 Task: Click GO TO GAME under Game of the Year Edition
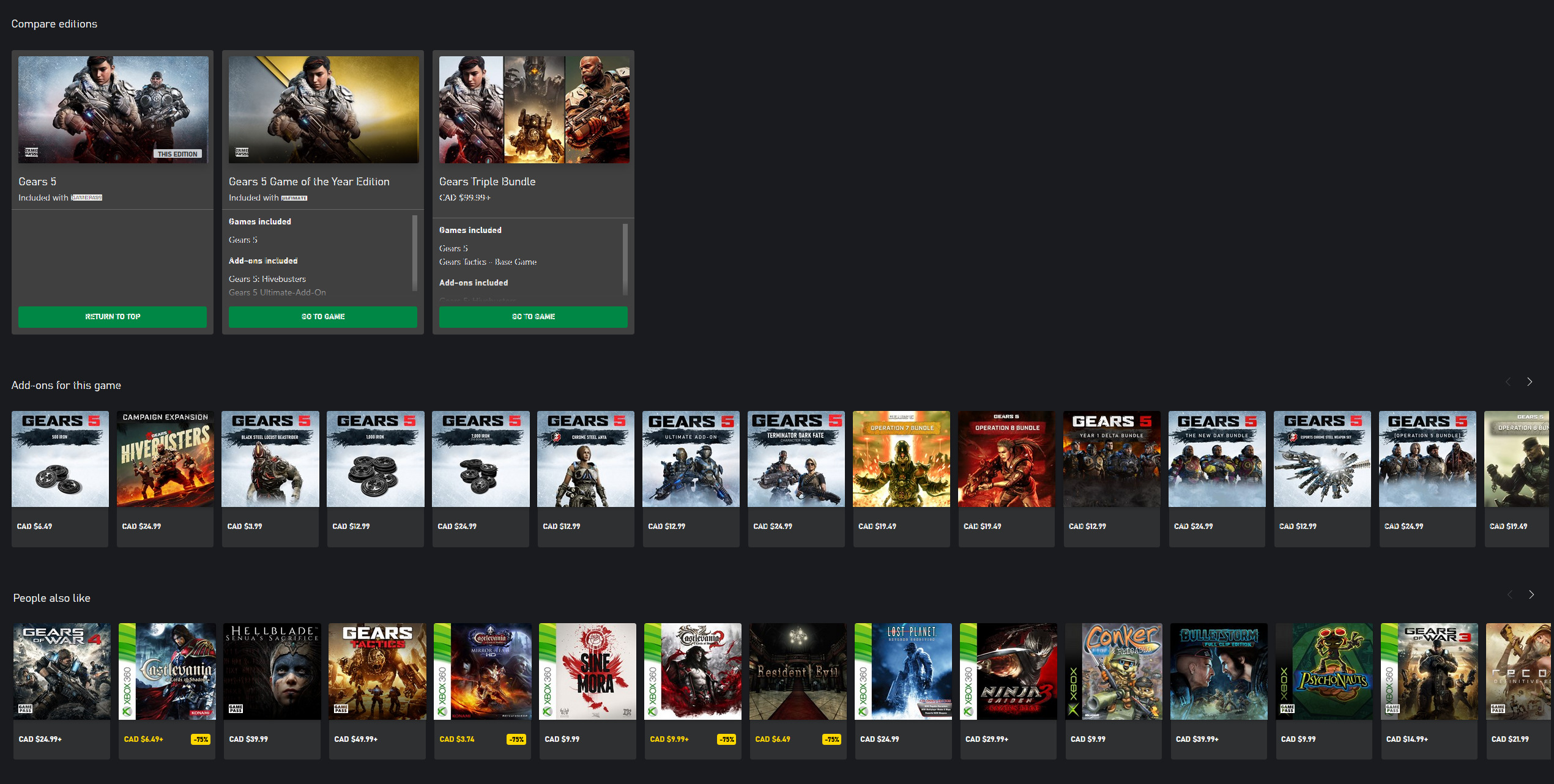[x=323, y=317]
